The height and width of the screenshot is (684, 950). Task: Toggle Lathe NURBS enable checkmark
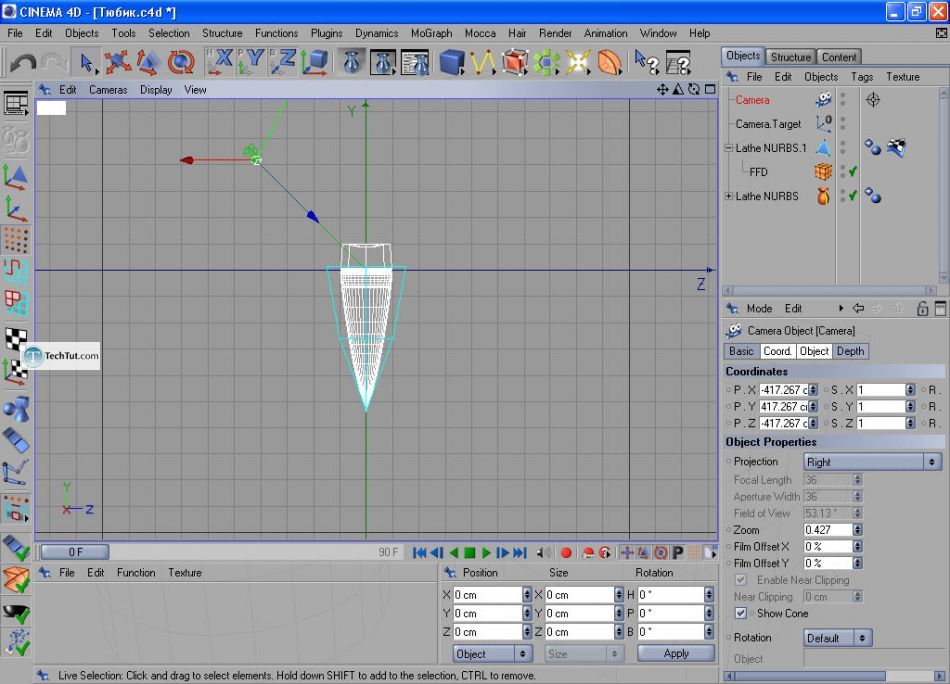click(x=853, y=196)
